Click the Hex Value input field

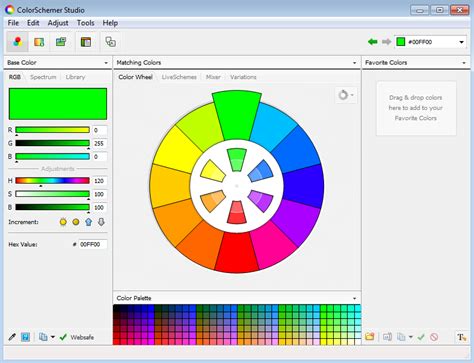click(93, 244)
